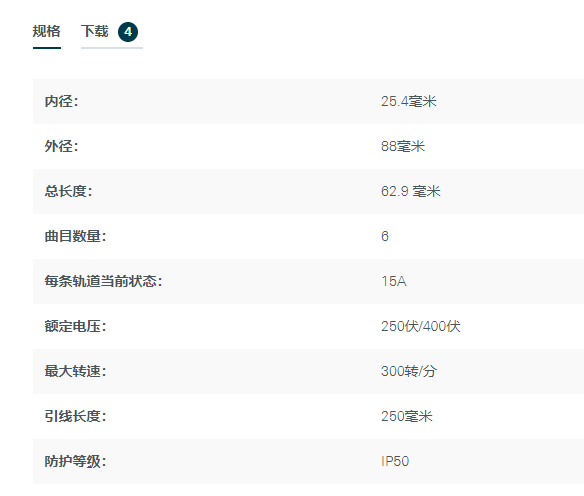Select the 外径 label
This screenshot has width=584, height=496.
[x=61, y=146]
